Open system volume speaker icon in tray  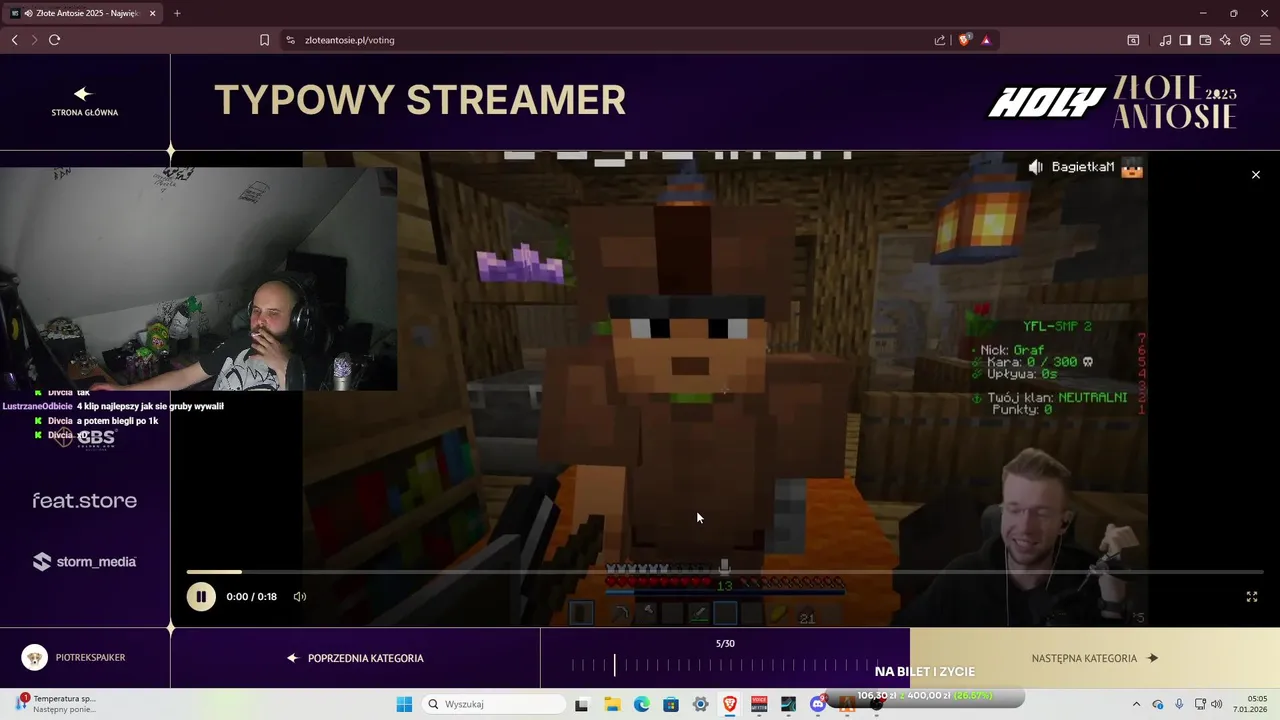(1217, 704)
